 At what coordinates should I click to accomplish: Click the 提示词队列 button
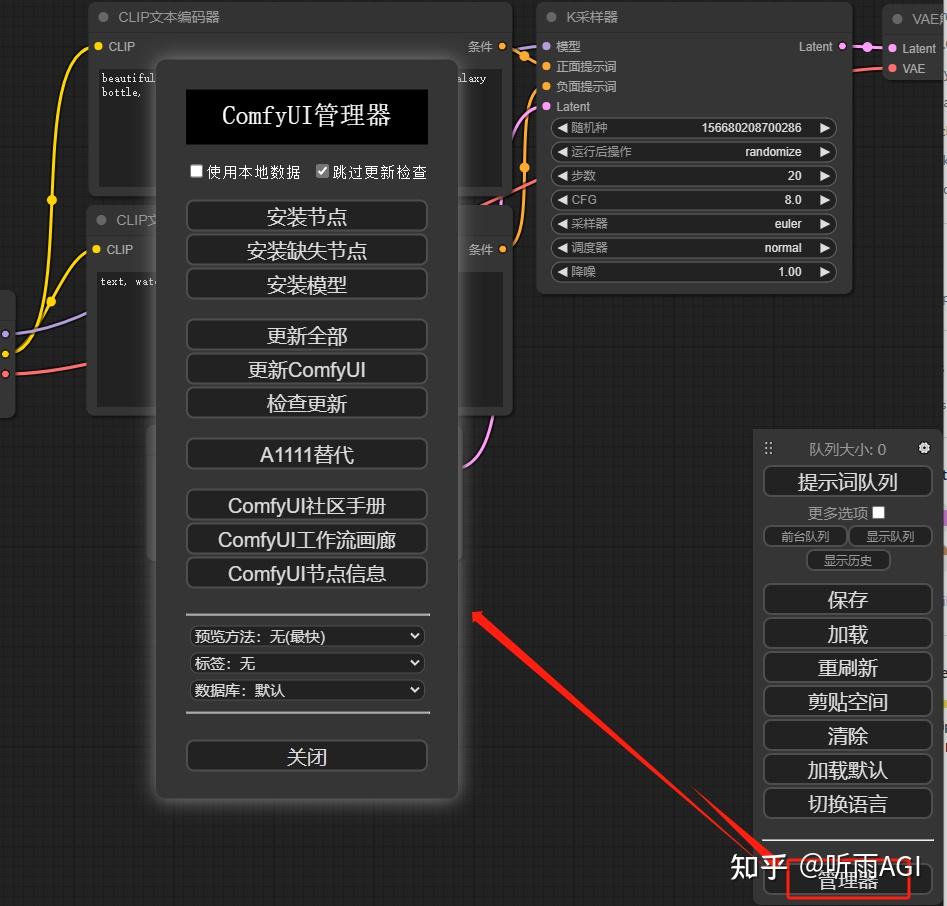click(847, 481)
